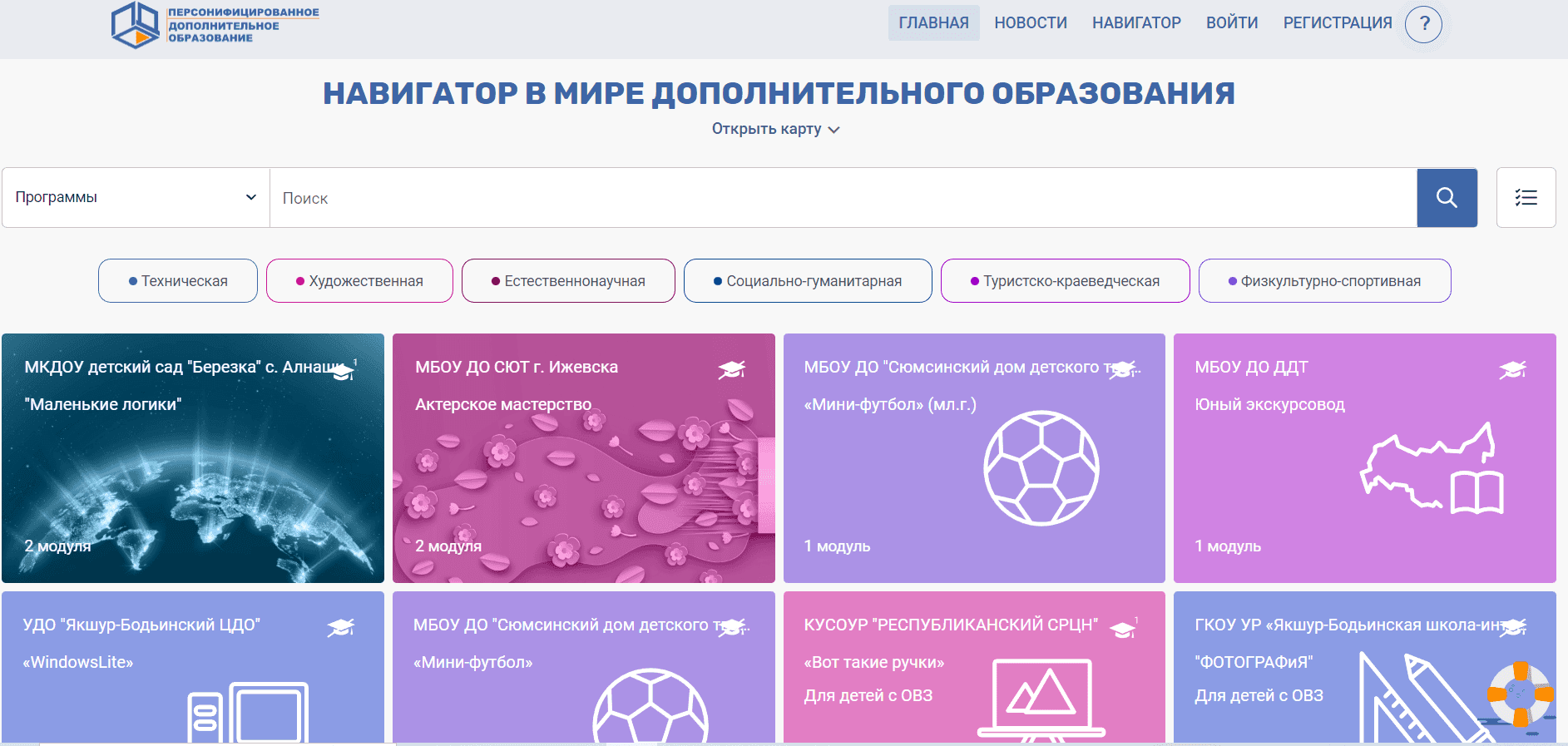1568x746 pixels.
Task: Click the orange lifebuoy support widget
Action: pyautogui.click(x=1521, y=694)
